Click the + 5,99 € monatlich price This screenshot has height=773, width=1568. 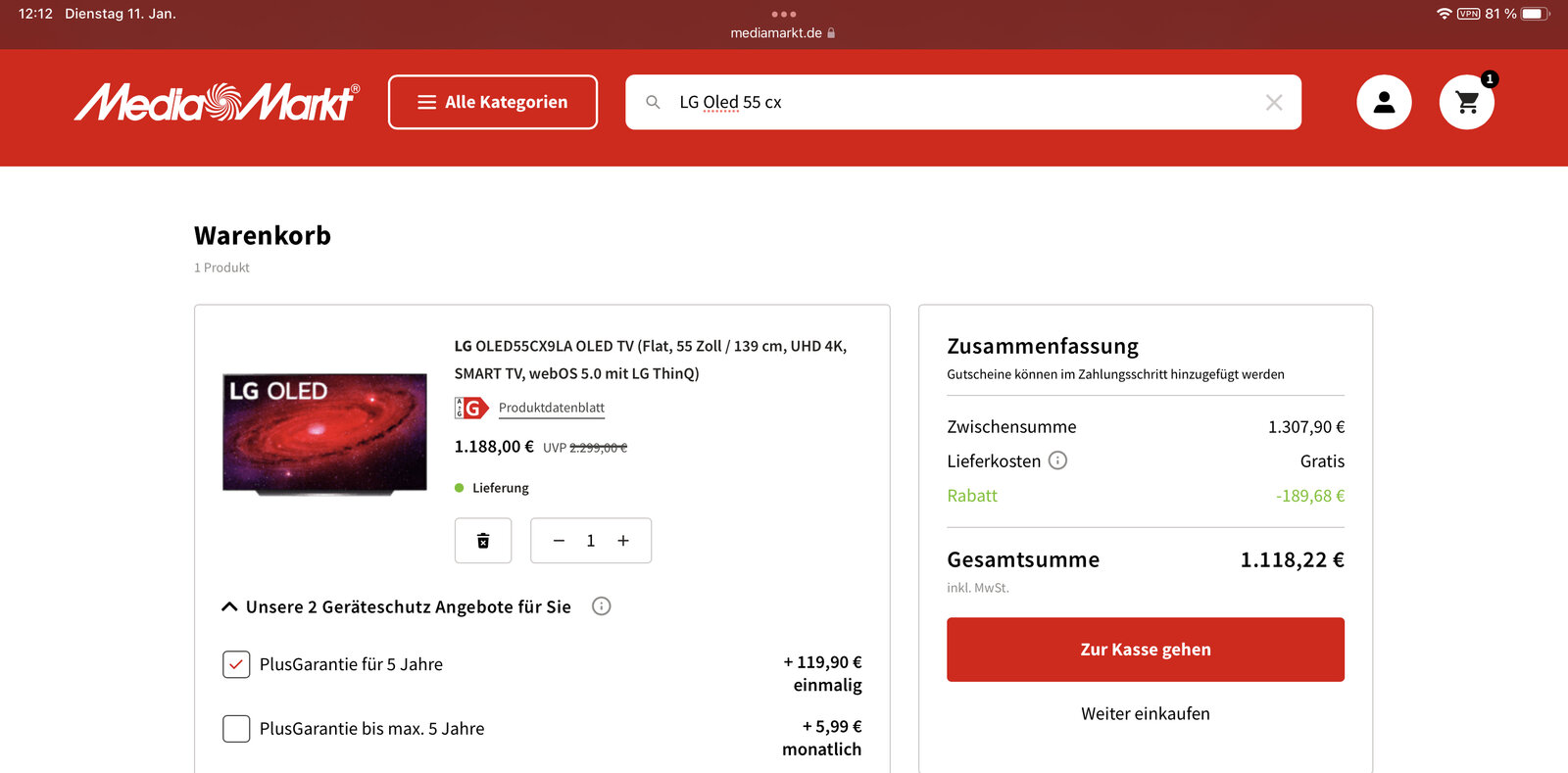[x=822, y=738]
